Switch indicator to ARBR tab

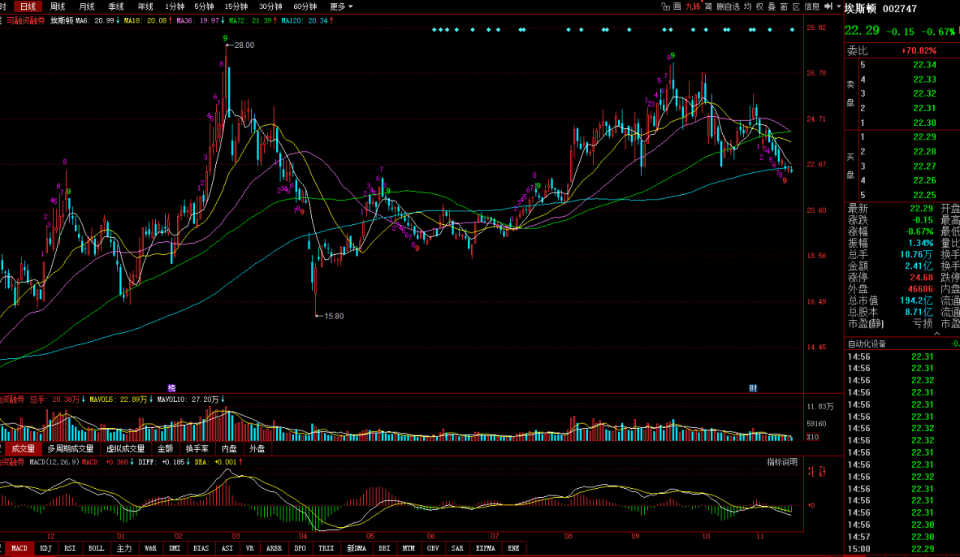274,548
